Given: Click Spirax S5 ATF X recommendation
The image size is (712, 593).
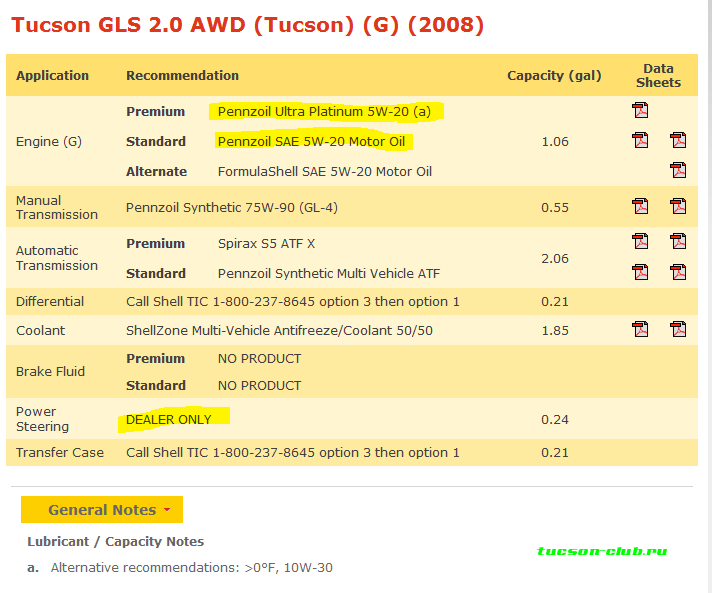Looking at the screenshot, I should [x=266, y=244].
